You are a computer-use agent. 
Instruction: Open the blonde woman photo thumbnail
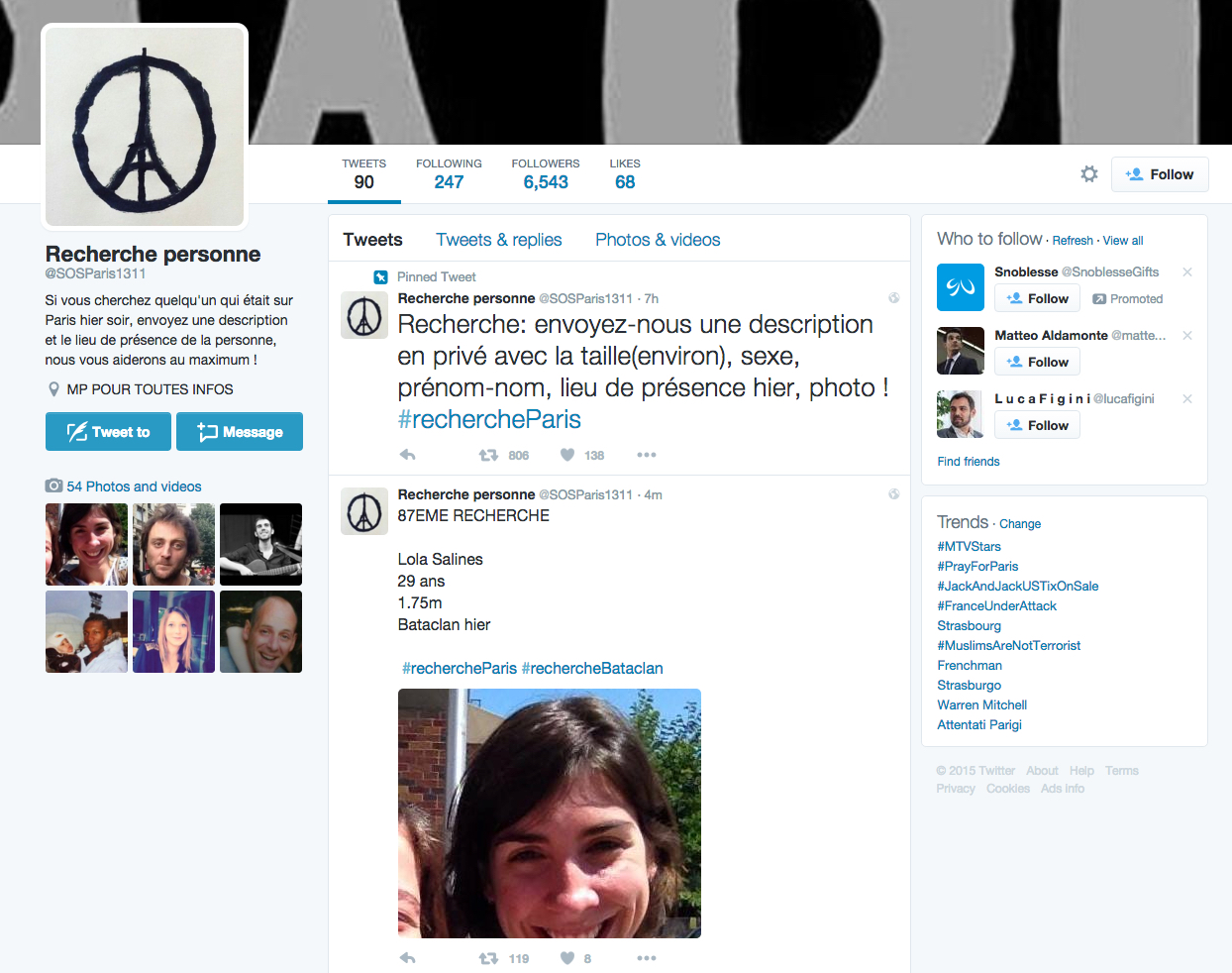(x=173, y=631)
